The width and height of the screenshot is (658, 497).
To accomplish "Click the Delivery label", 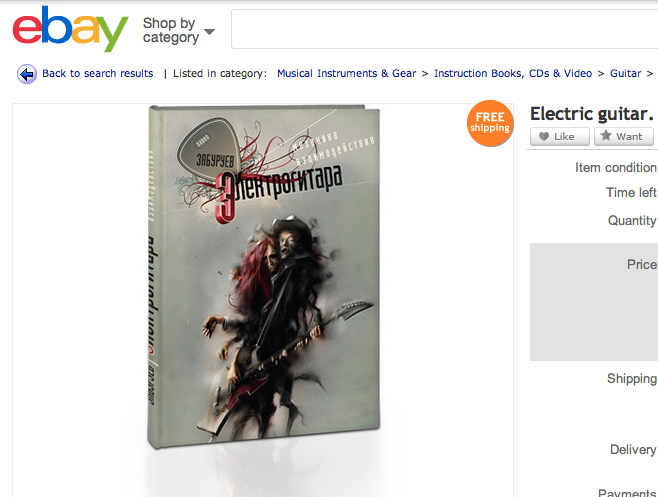I will point(633,450).
